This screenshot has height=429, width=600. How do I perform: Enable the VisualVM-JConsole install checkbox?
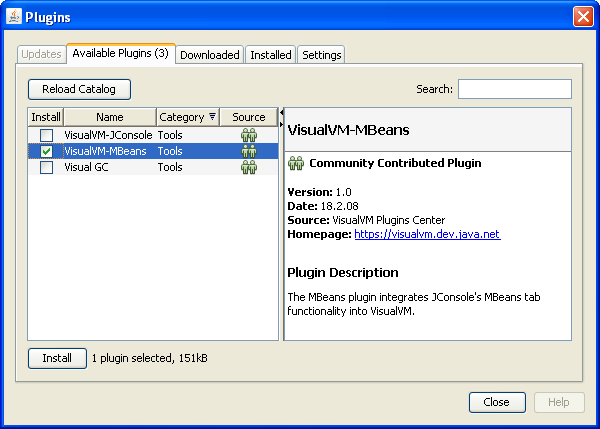46,135
